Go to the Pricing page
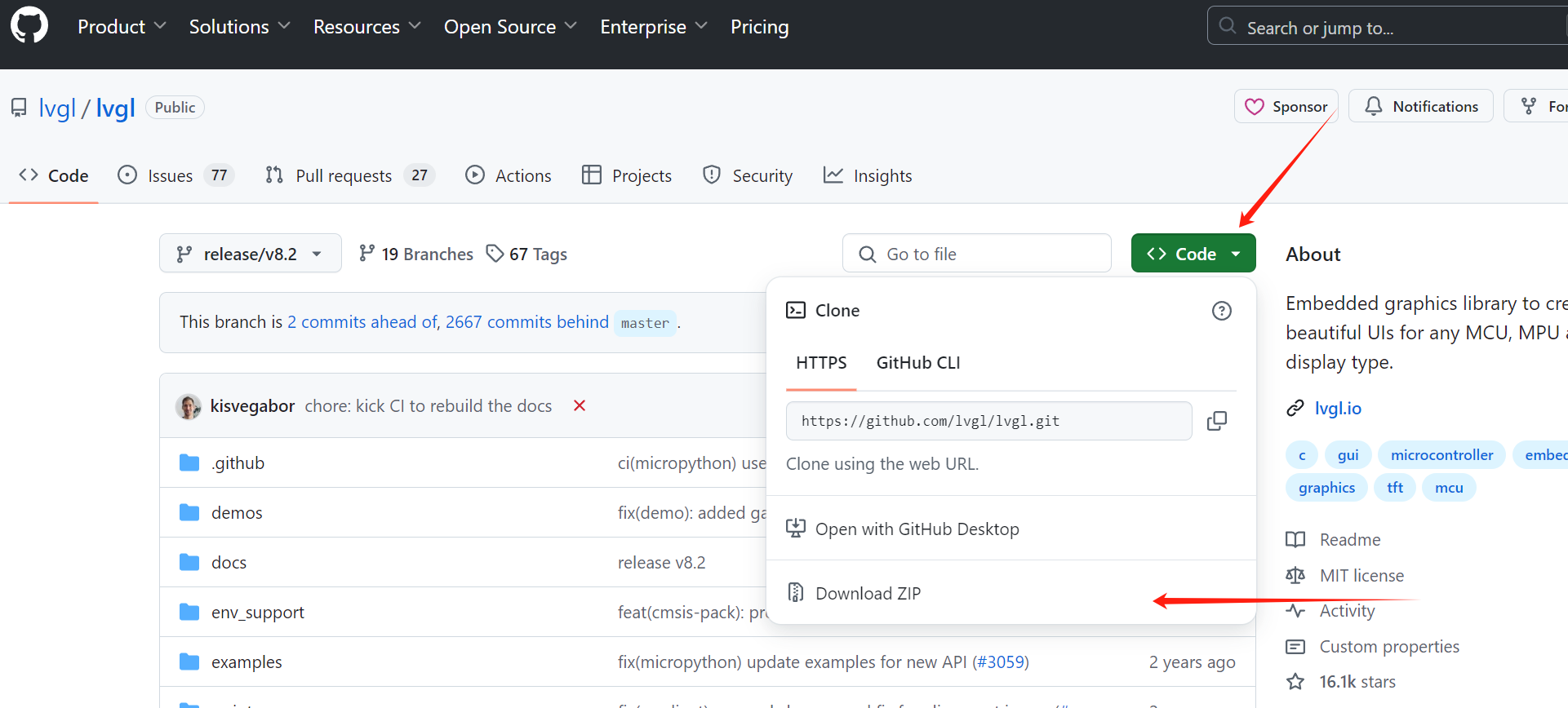Screen dimensions: 1568x708 coord(759,27)
